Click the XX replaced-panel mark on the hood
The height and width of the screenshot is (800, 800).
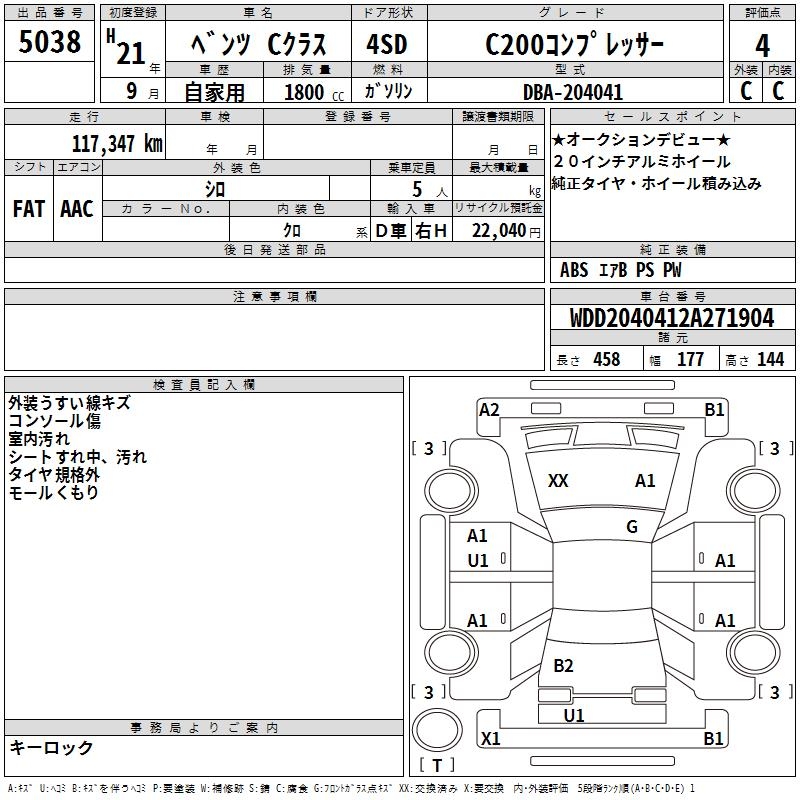[x=558, y=481]
